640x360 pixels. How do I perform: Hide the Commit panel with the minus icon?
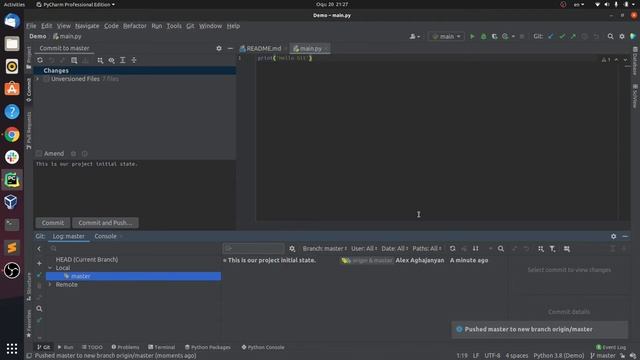230,48
